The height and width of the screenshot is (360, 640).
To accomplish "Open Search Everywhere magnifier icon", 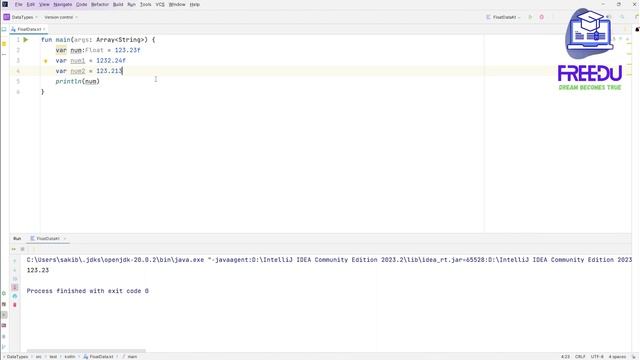I will tap(622, 17).
